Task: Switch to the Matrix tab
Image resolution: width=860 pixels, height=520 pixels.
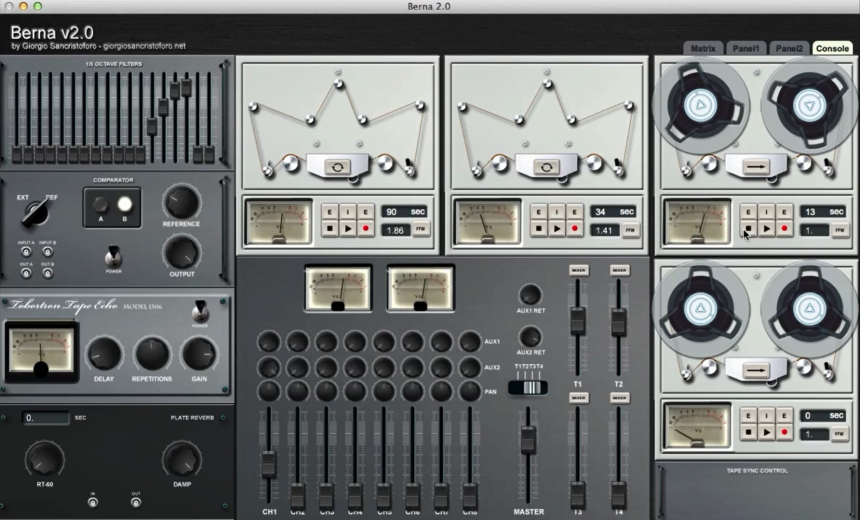Action: coord(704,48)
